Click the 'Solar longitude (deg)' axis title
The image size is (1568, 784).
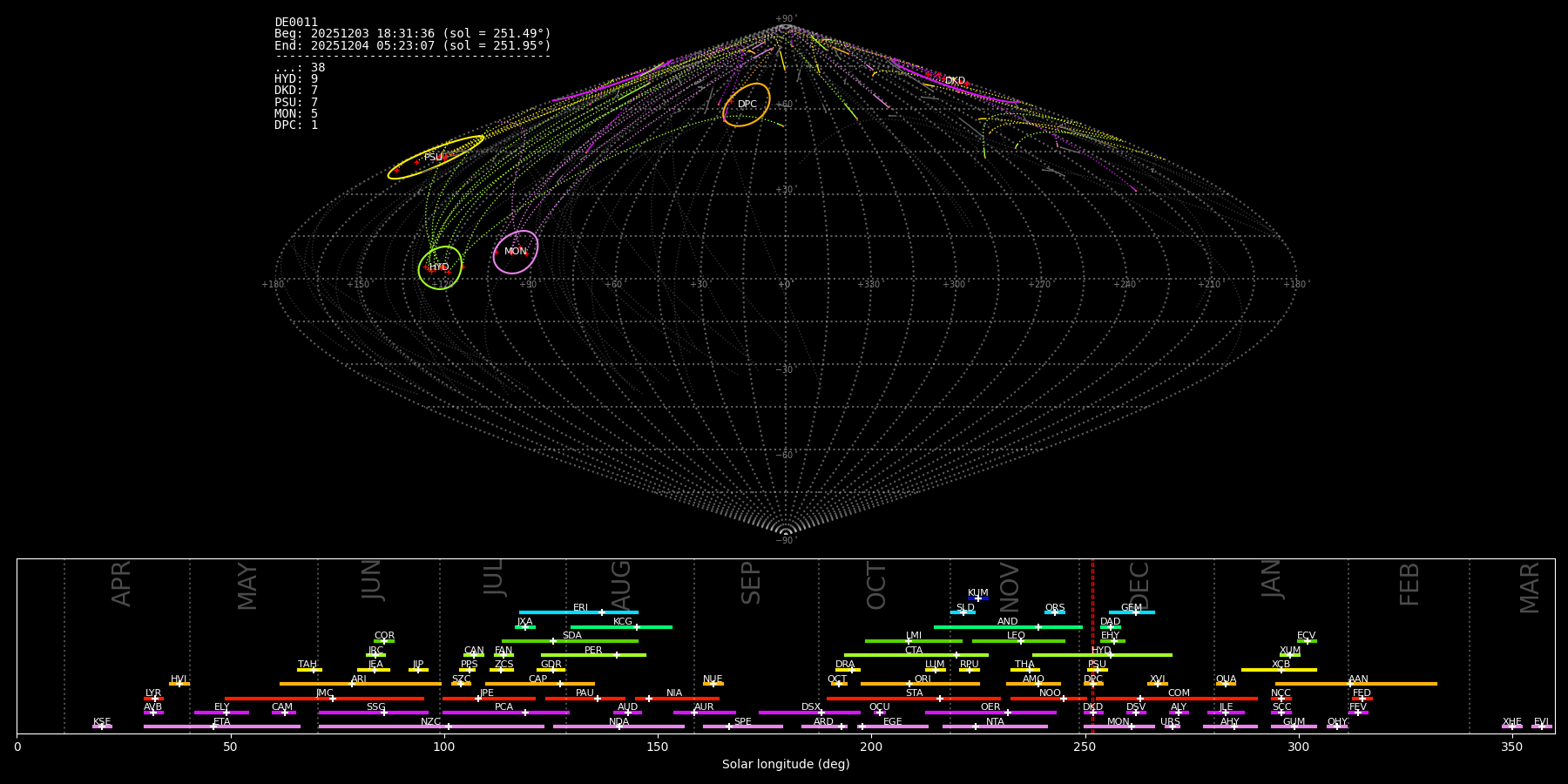[x=786, y=764]
